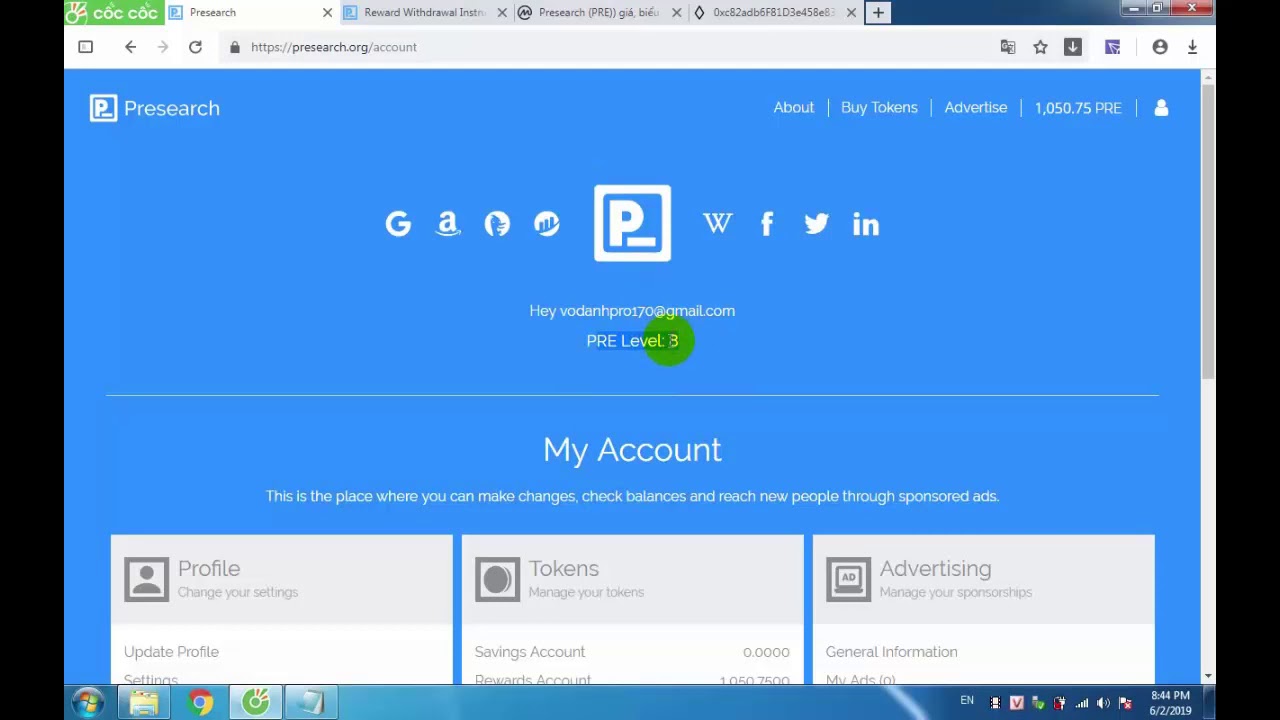
Task: Switch to the 0xc82adb6F81D3e458 tab
Action: point(774,12)
